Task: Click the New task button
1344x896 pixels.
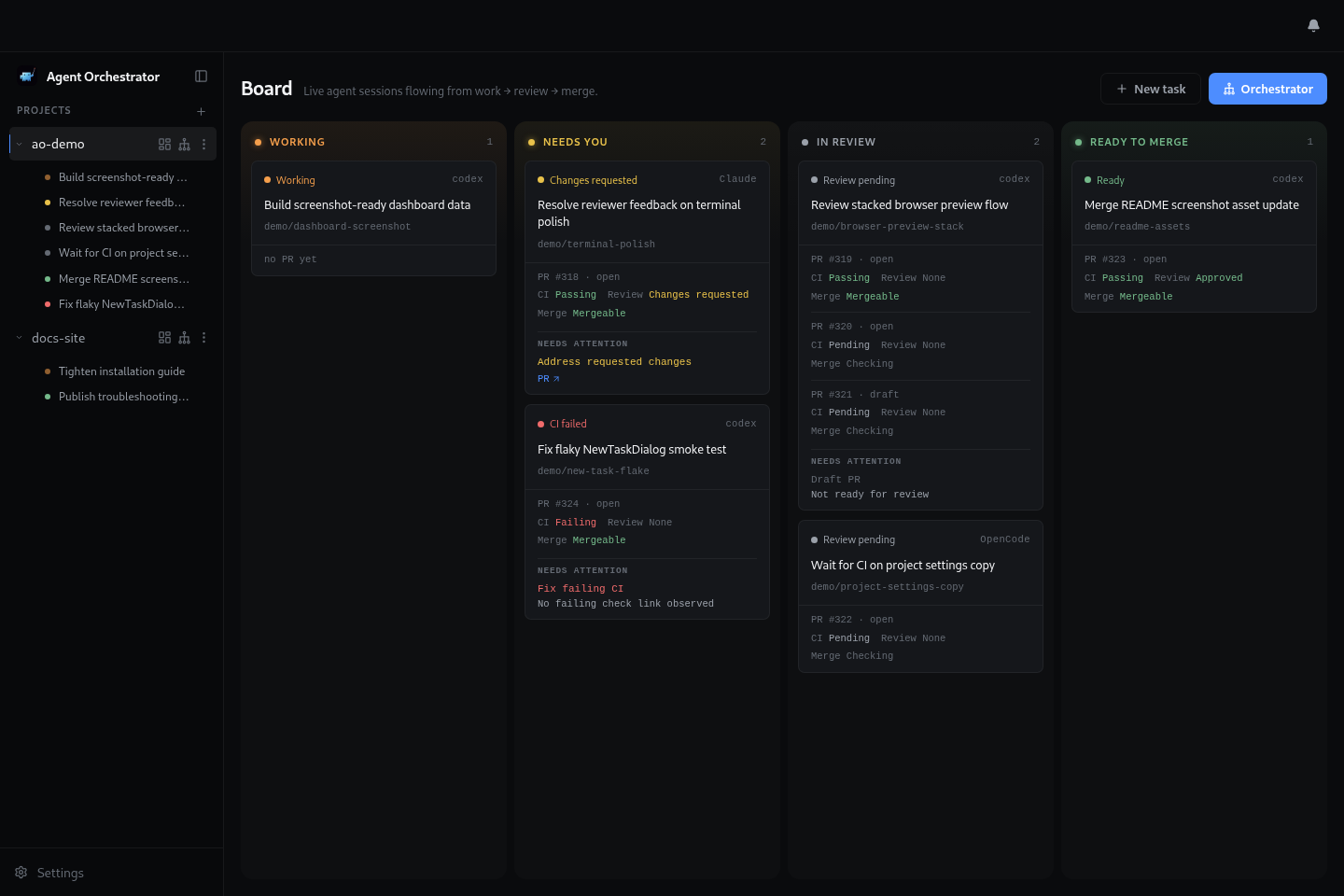Action: click(1151, 89)
